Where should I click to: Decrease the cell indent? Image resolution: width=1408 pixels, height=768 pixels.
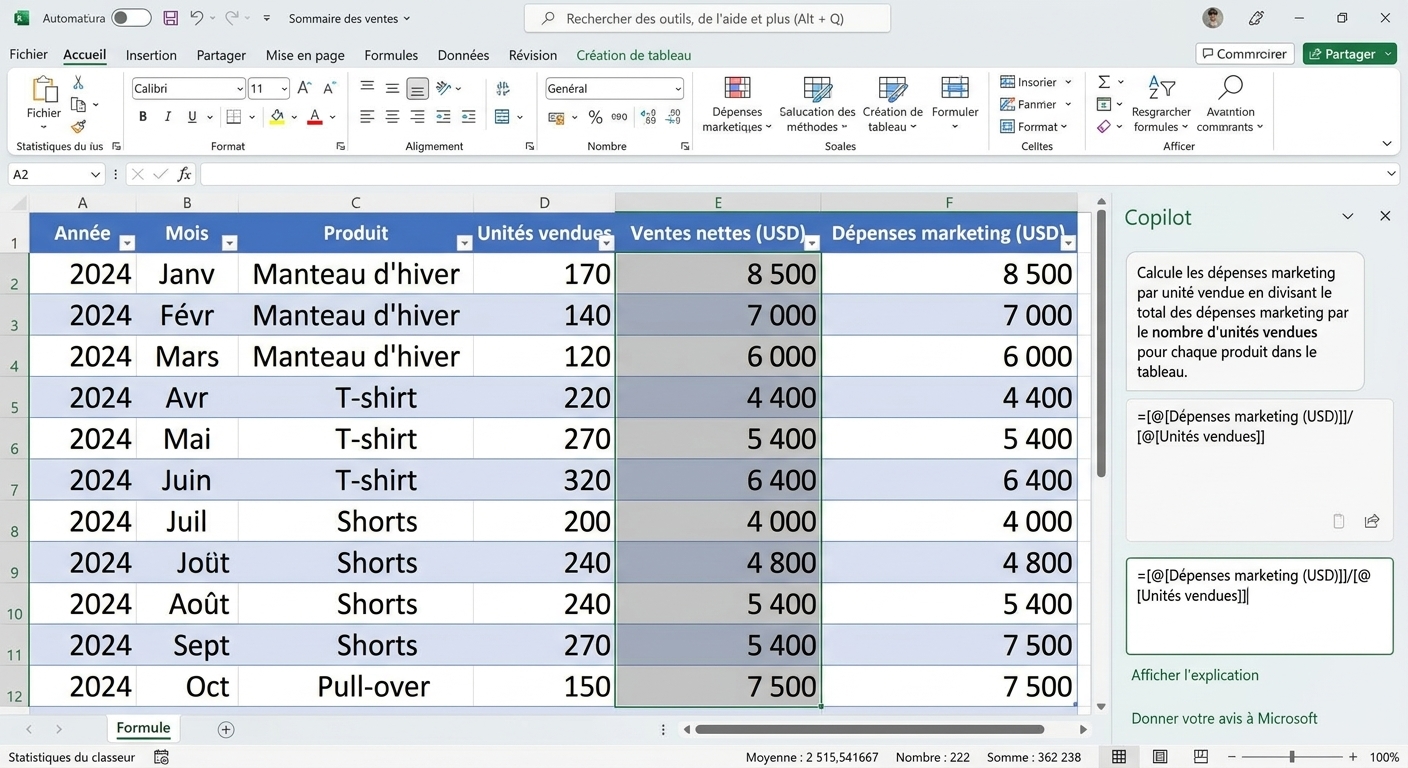[x=443, y=117]
